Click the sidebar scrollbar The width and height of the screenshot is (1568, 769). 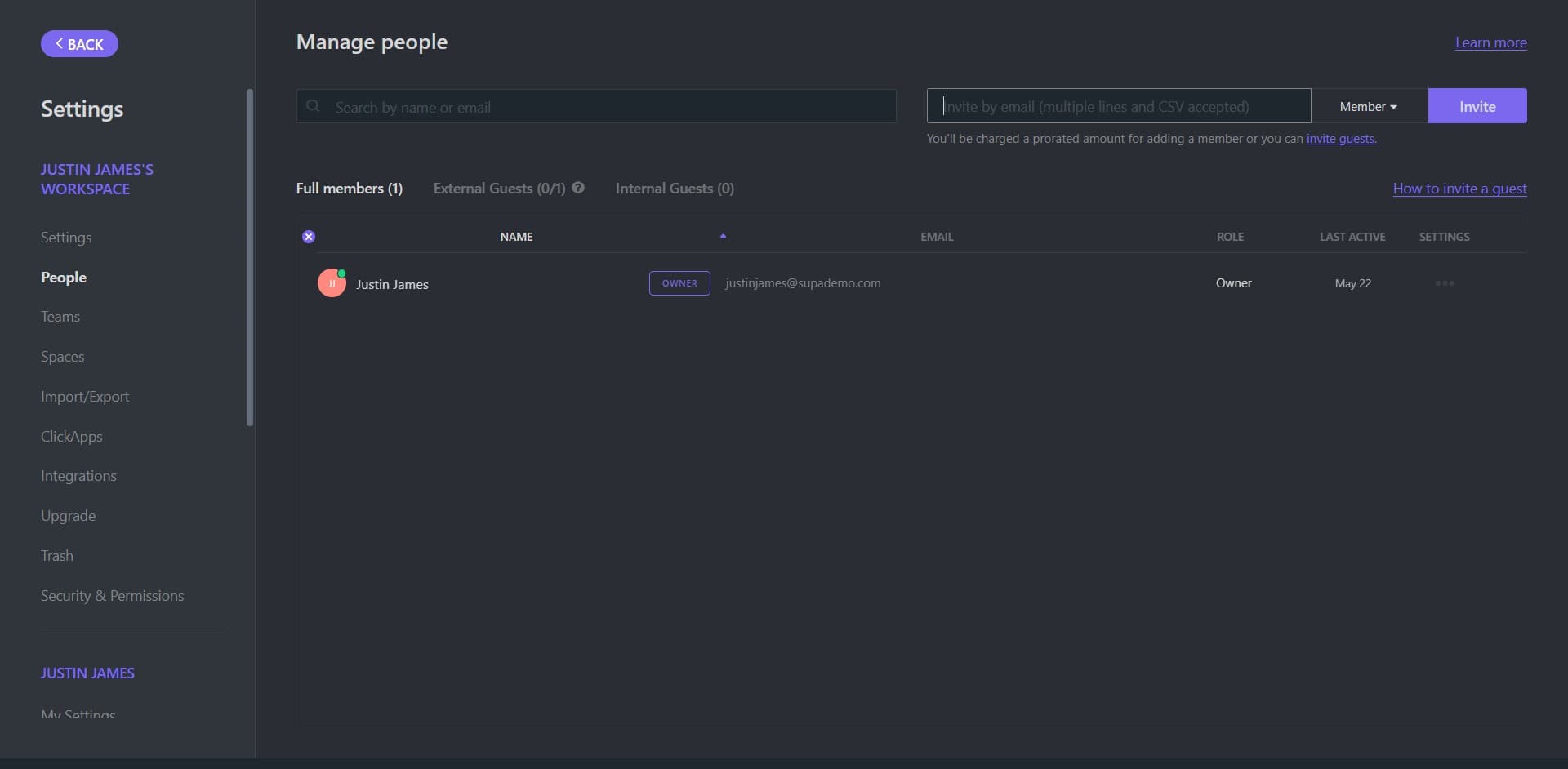250,257
